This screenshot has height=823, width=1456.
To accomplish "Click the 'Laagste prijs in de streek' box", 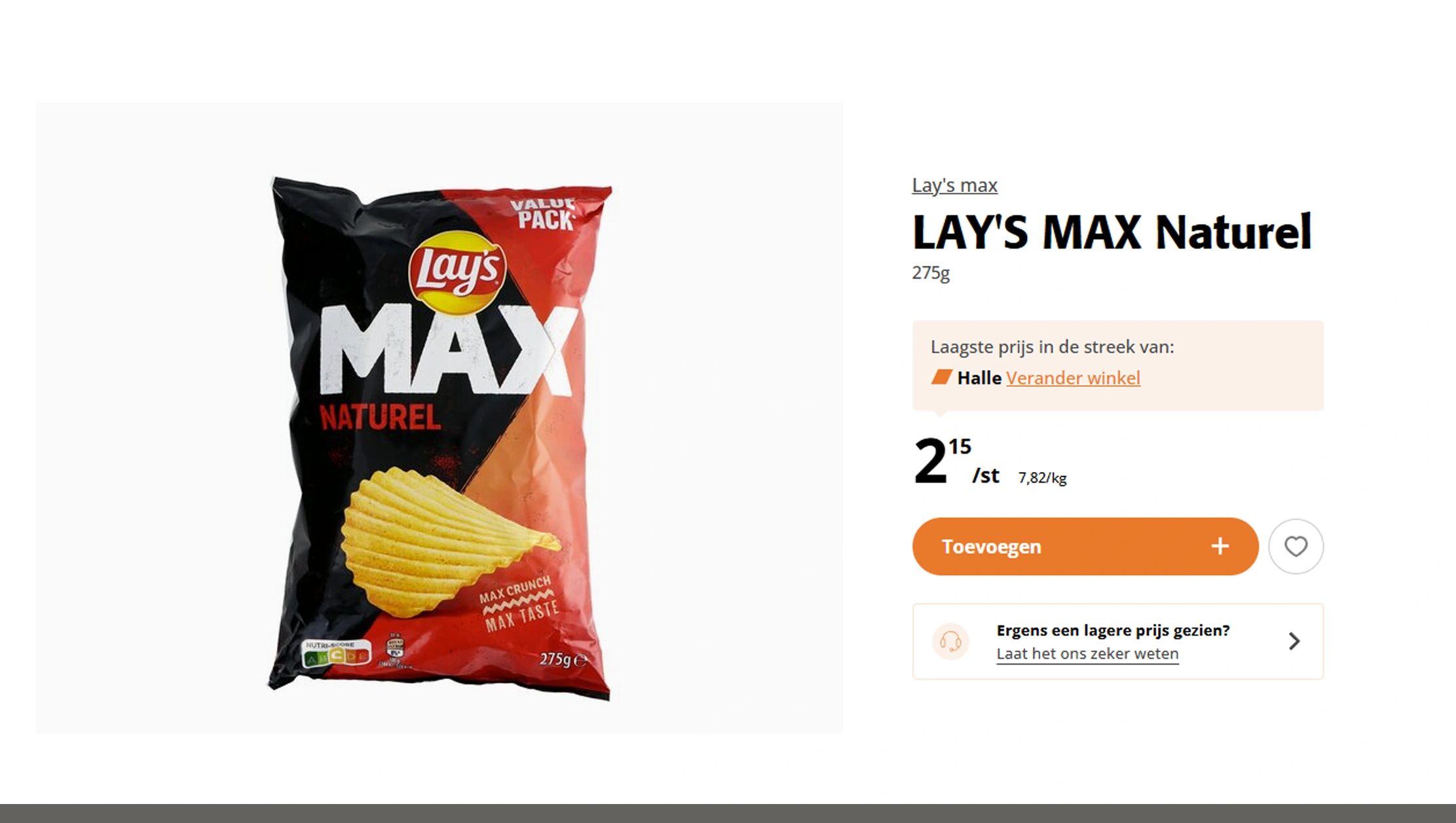I will click(1117, 365).
